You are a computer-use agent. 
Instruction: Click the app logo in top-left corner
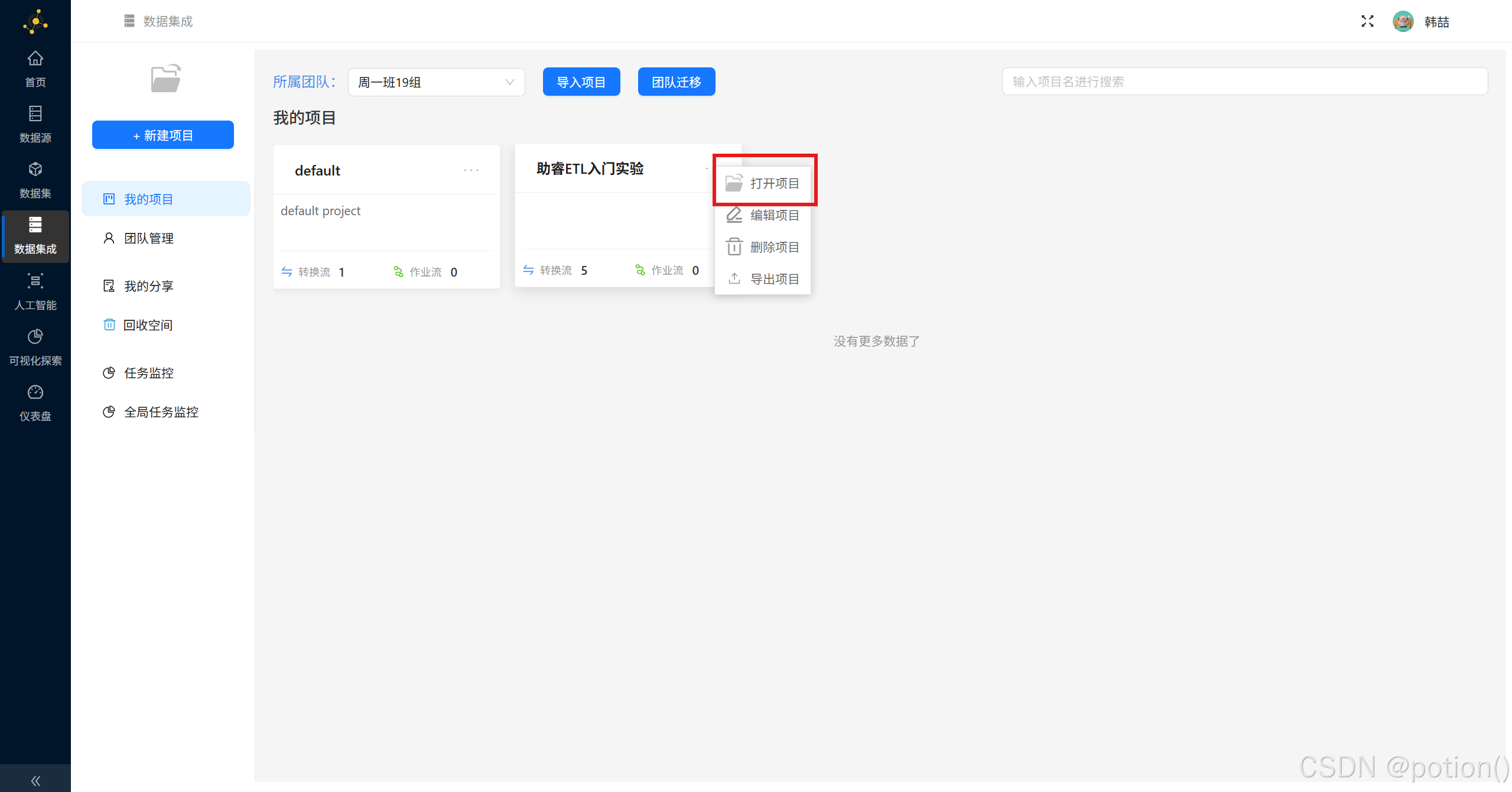[x=35, y=21]
